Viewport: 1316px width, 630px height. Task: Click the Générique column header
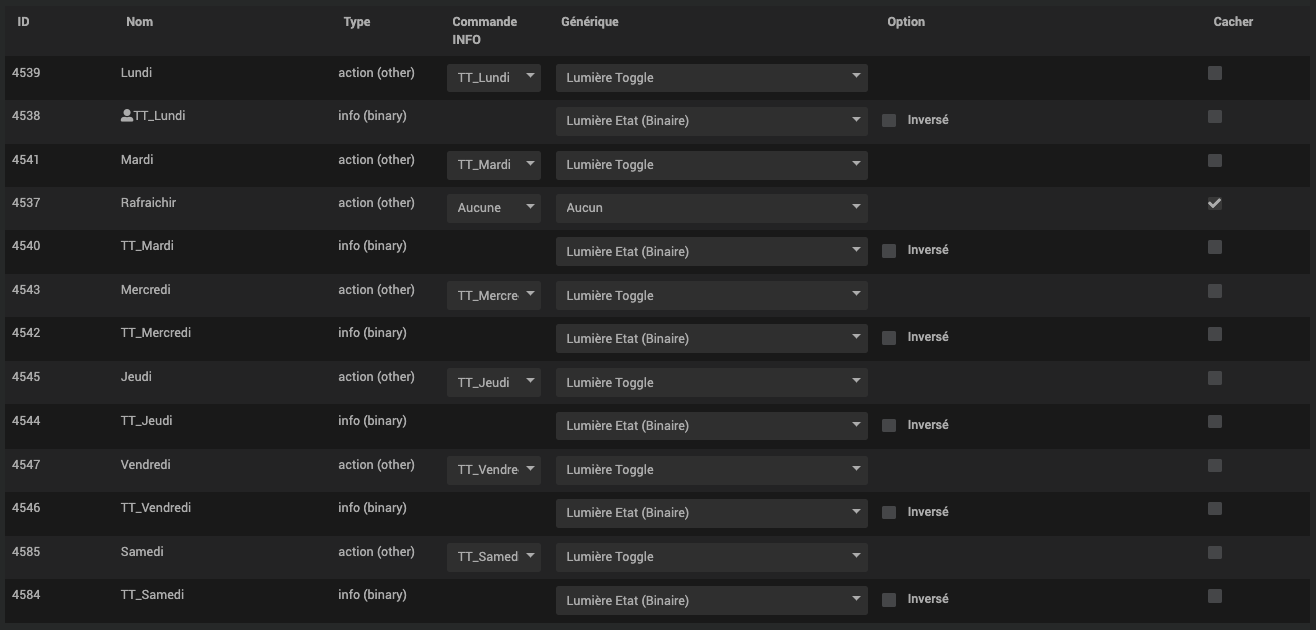click(x=589, y=22)
